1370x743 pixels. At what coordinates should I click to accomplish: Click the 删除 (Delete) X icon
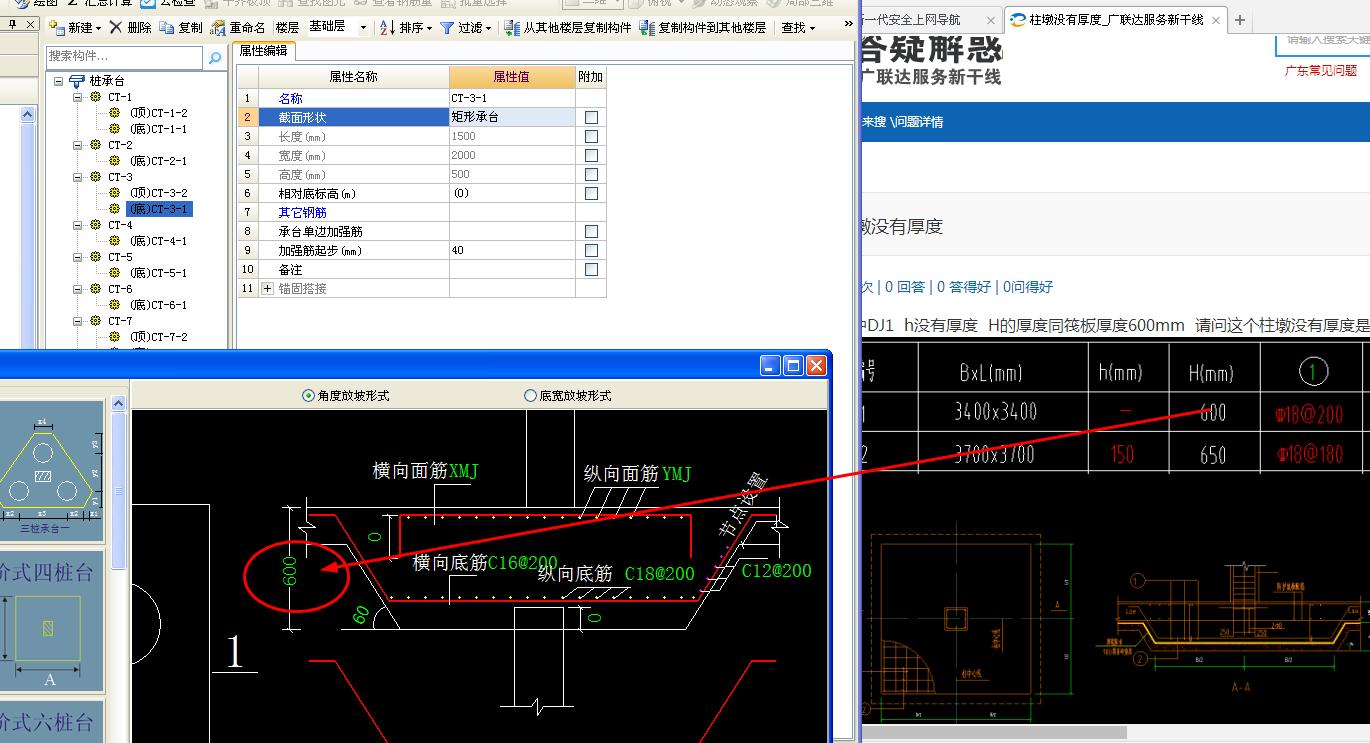[116, 28]
